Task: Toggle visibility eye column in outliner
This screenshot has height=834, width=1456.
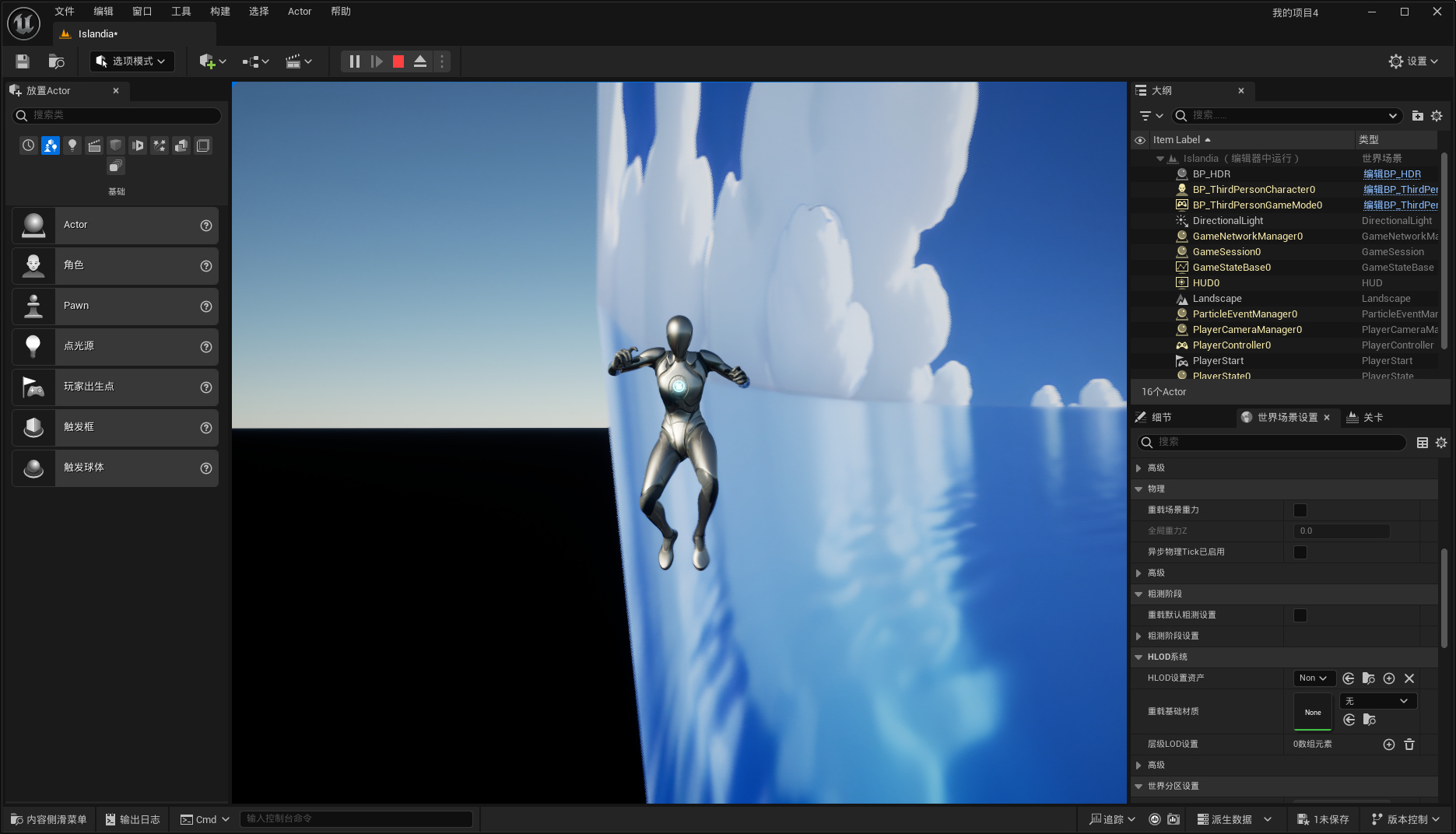Action: pos(1140,140)
